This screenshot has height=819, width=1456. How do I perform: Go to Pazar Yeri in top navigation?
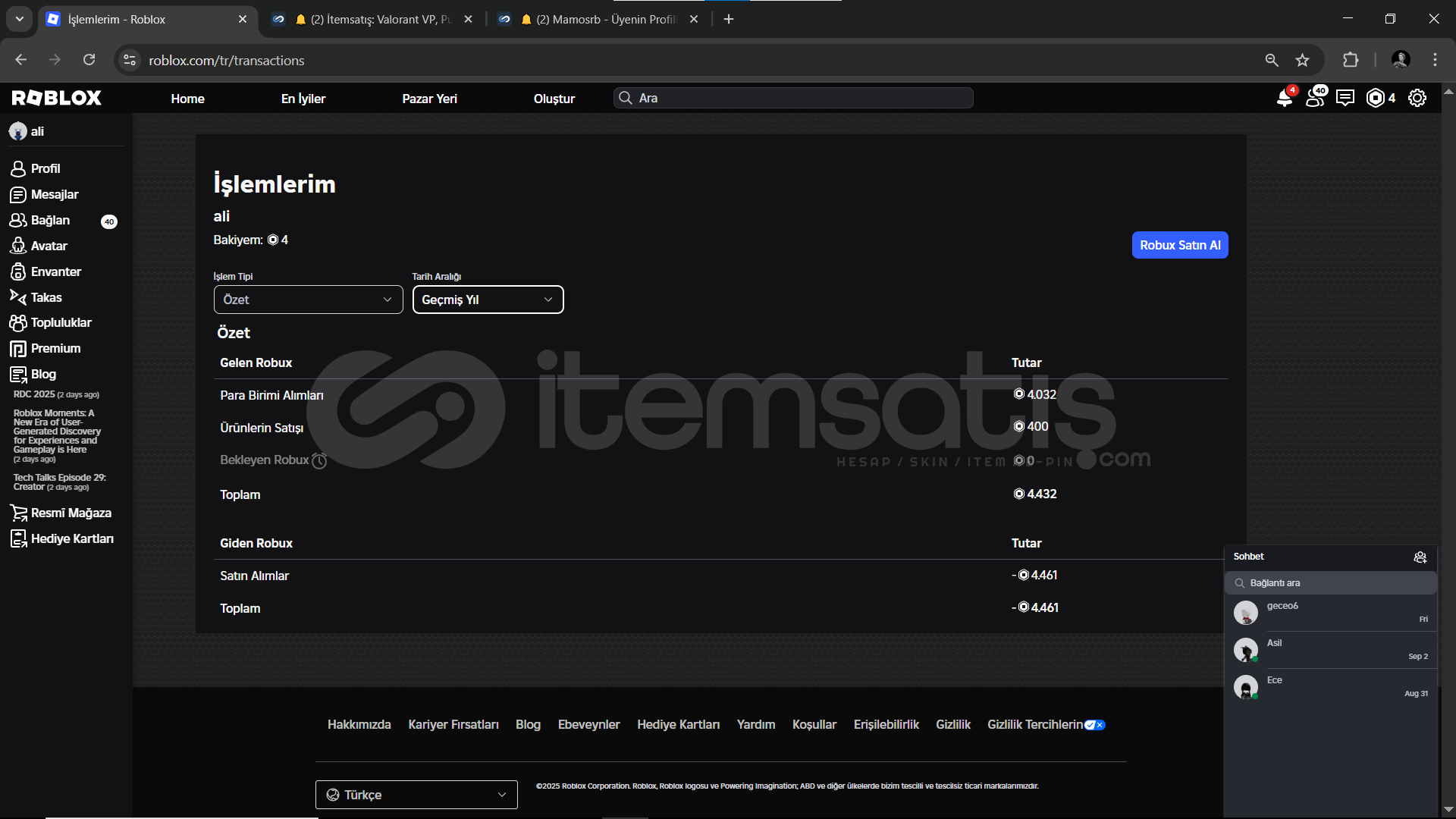(x=429, y=99)
